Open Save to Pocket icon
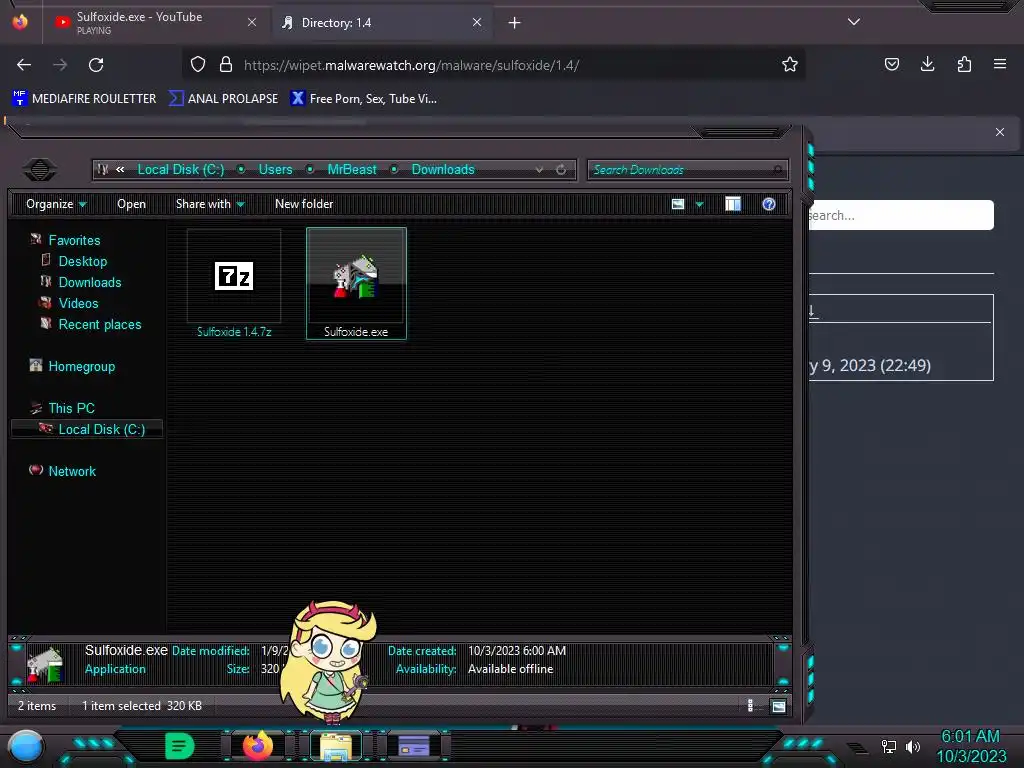This screenshot has height=768, width=1024. pyautogui.click(x=891, y=64)
